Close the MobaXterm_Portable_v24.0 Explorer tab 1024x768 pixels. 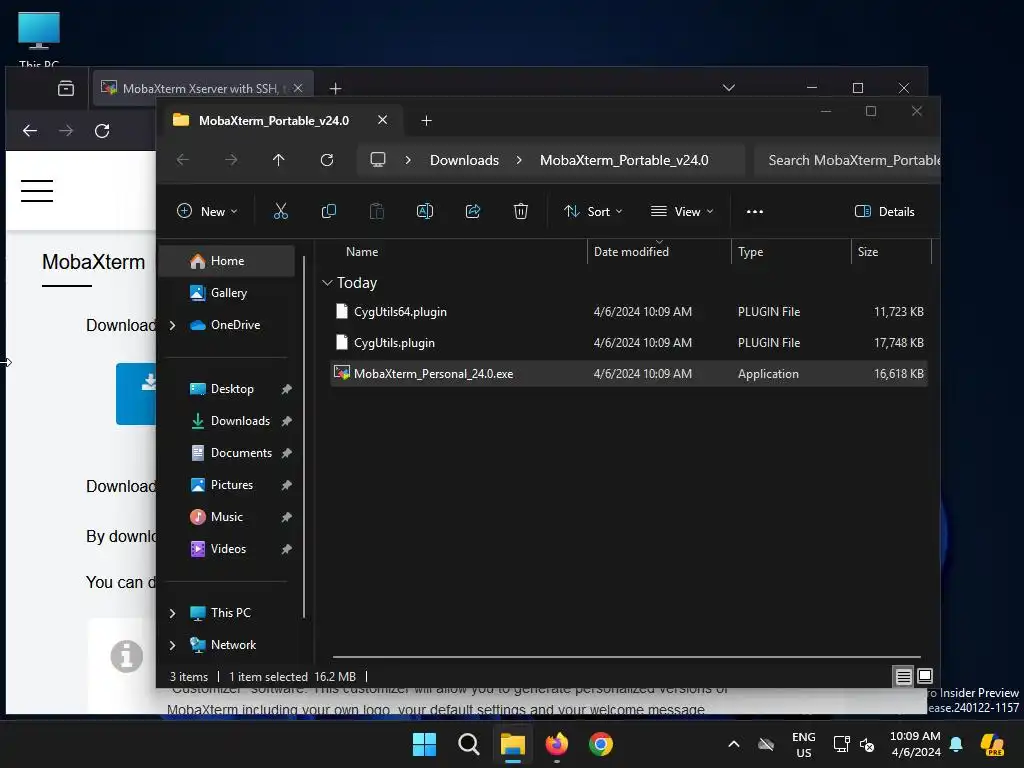[x=383, y=120]
